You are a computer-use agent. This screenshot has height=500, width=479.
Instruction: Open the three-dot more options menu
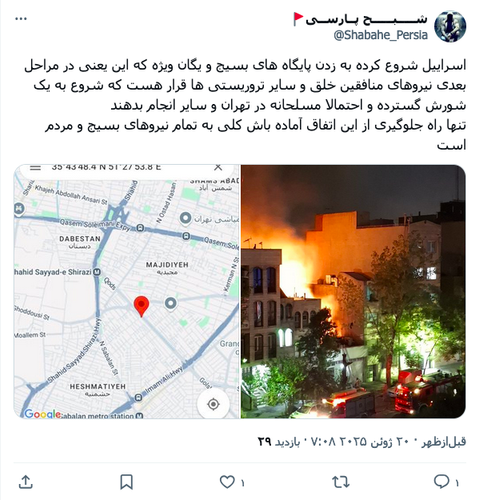(21, 19)
